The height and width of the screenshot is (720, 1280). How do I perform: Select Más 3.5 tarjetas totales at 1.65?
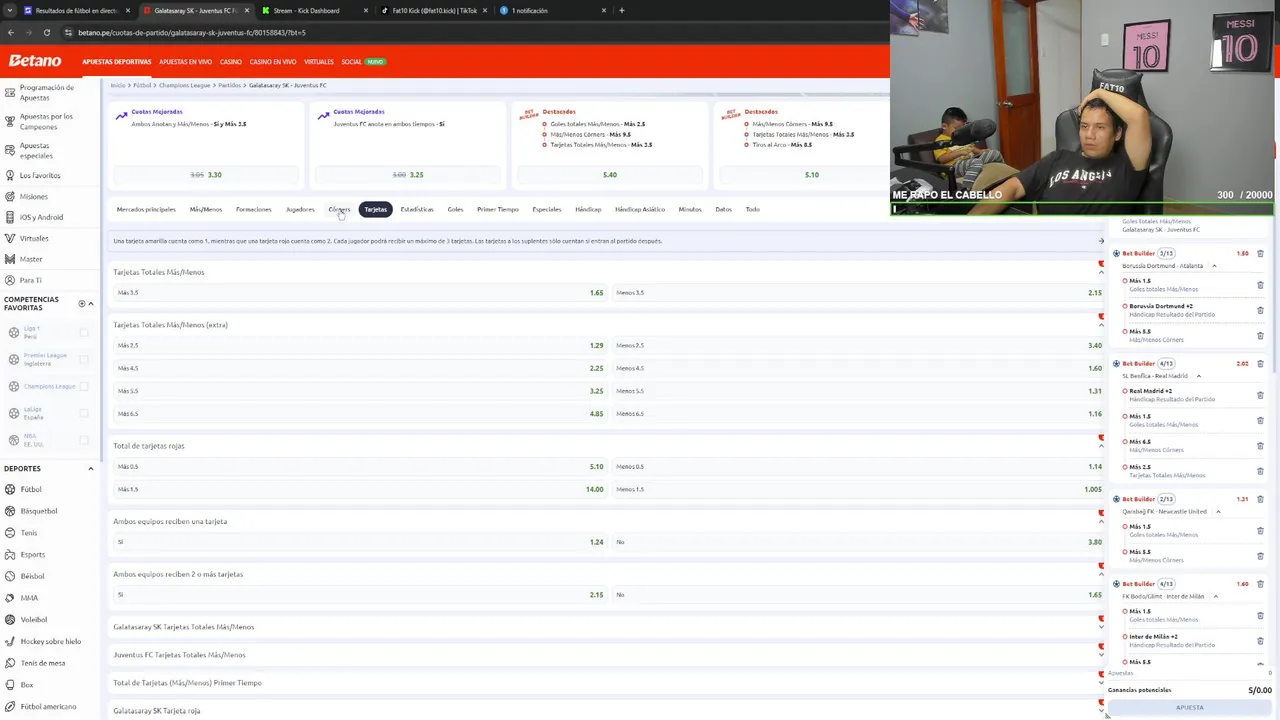click(360, 293)
